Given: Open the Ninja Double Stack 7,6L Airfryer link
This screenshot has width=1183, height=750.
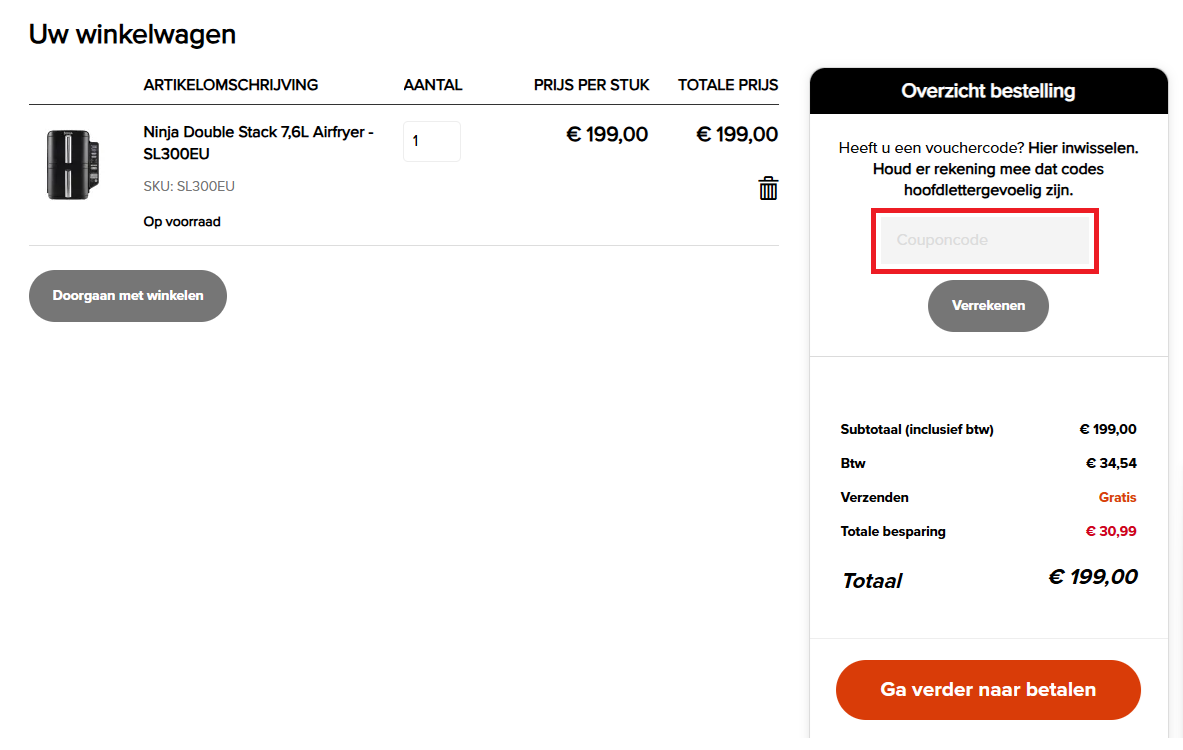Looking at the screenshot, I should [x=258, y=143].
